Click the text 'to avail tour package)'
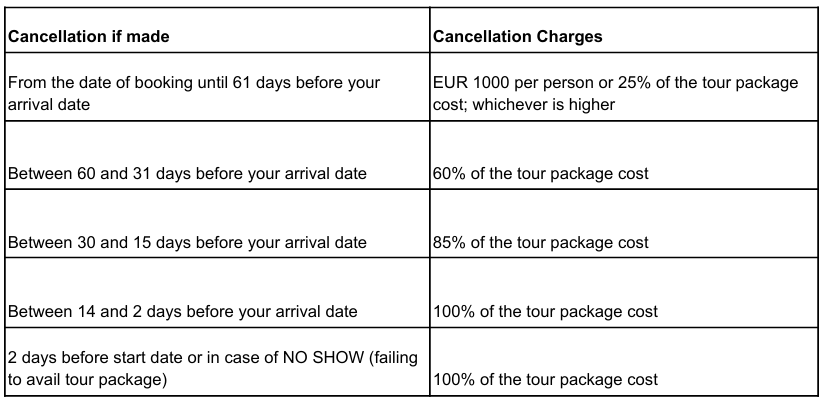826x400 pixels. 87,379
